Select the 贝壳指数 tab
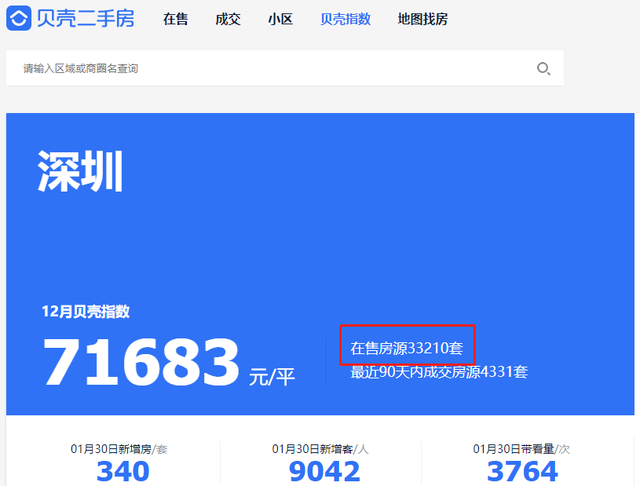 point(345,19)
